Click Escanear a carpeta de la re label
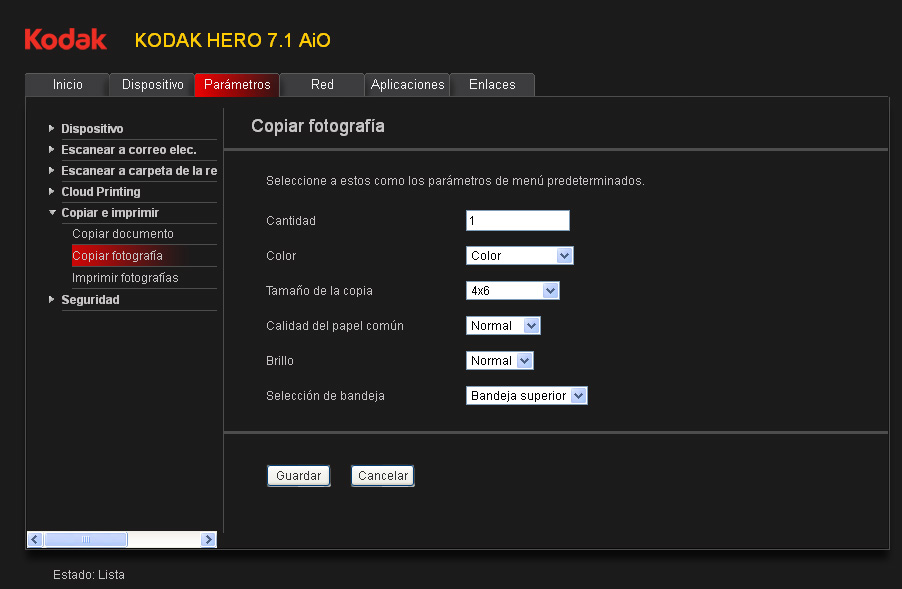This screenshot has width=902, height=589. point(139,171)
